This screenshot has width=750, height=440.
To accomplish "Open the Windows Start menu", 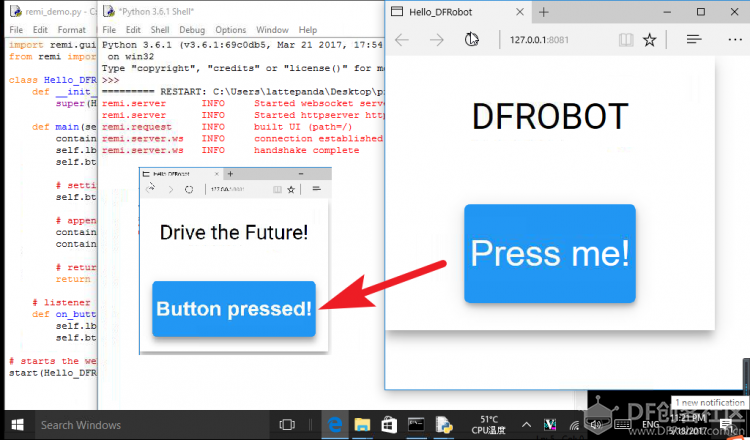I will point(18,425).
